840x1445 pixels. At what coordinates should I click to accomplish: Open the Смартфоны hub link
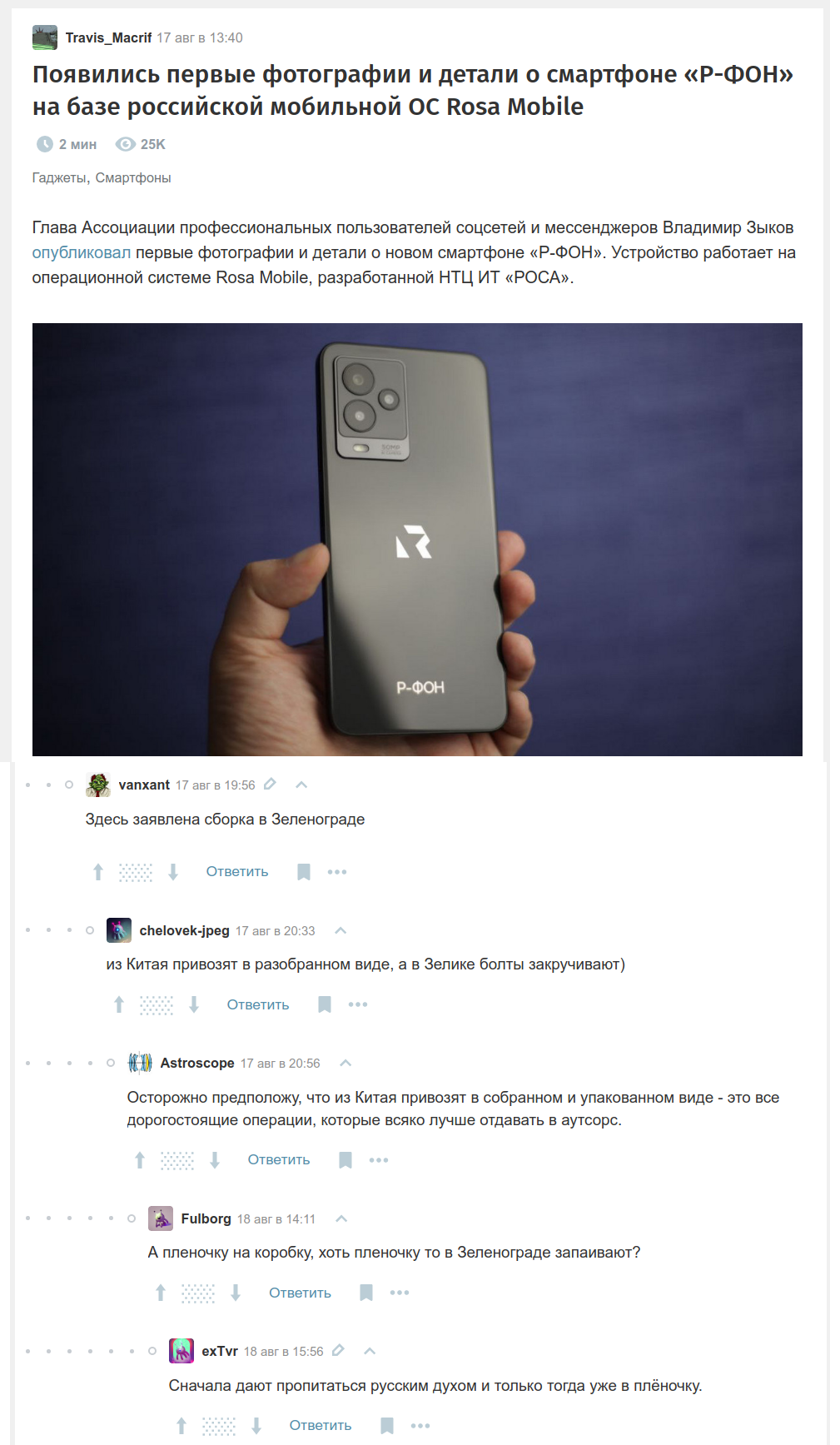(133, 177)
